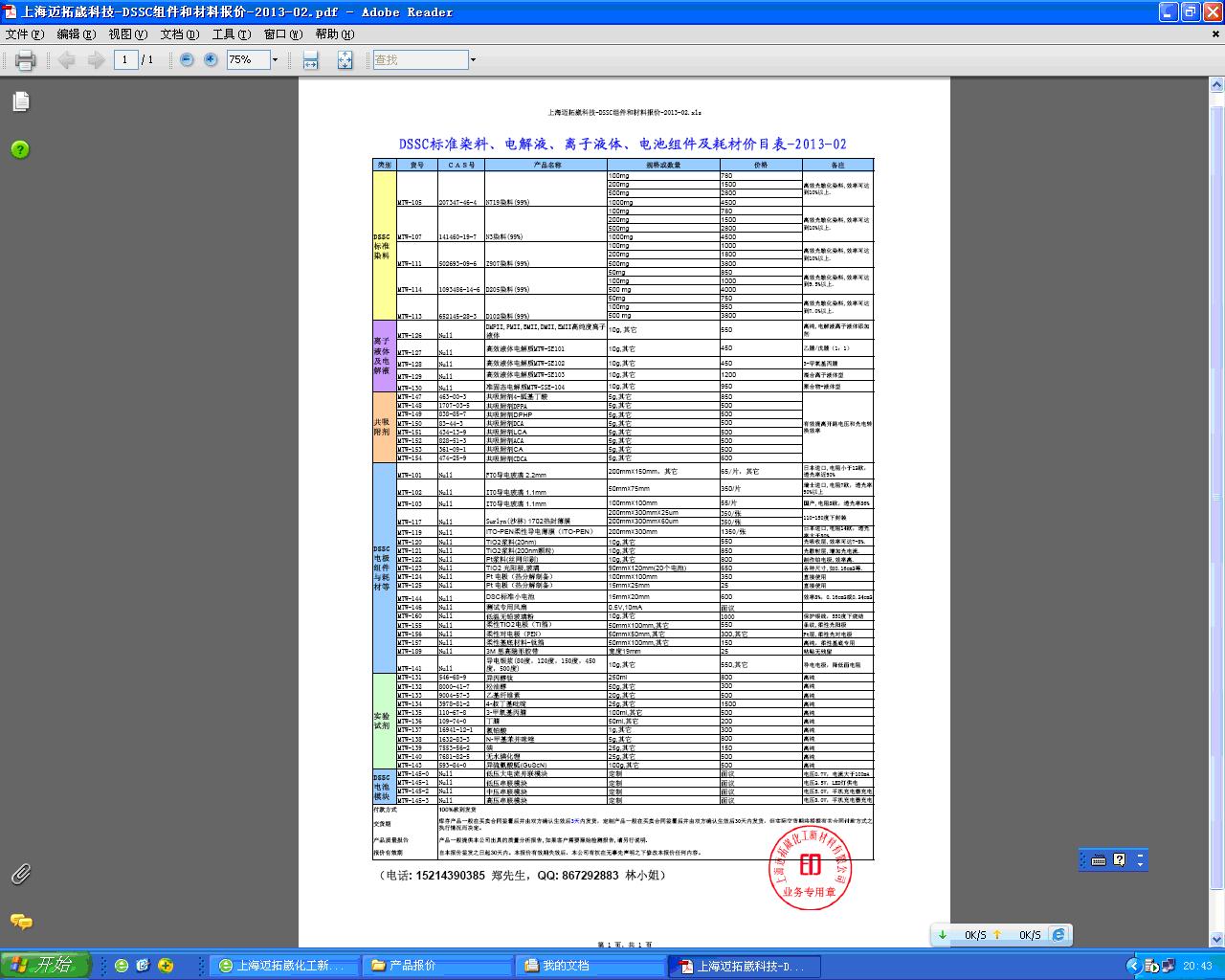Click the 价格 column header
Image resolution: width=1225 pixels, height=980 pixels.
(x=761, y=166)
